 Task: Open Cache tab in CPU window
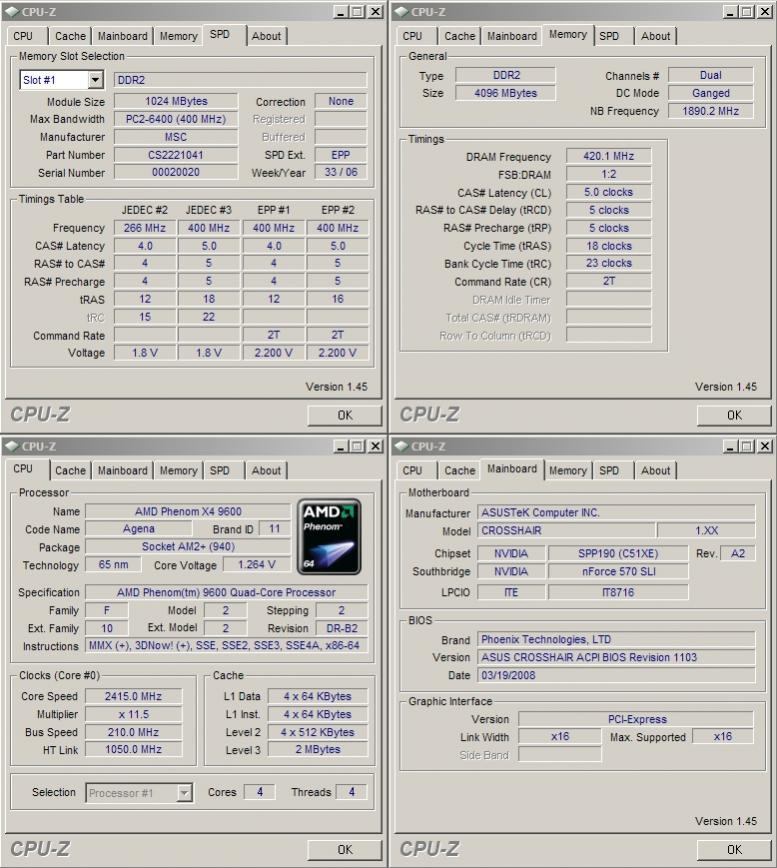click(70, 471)
